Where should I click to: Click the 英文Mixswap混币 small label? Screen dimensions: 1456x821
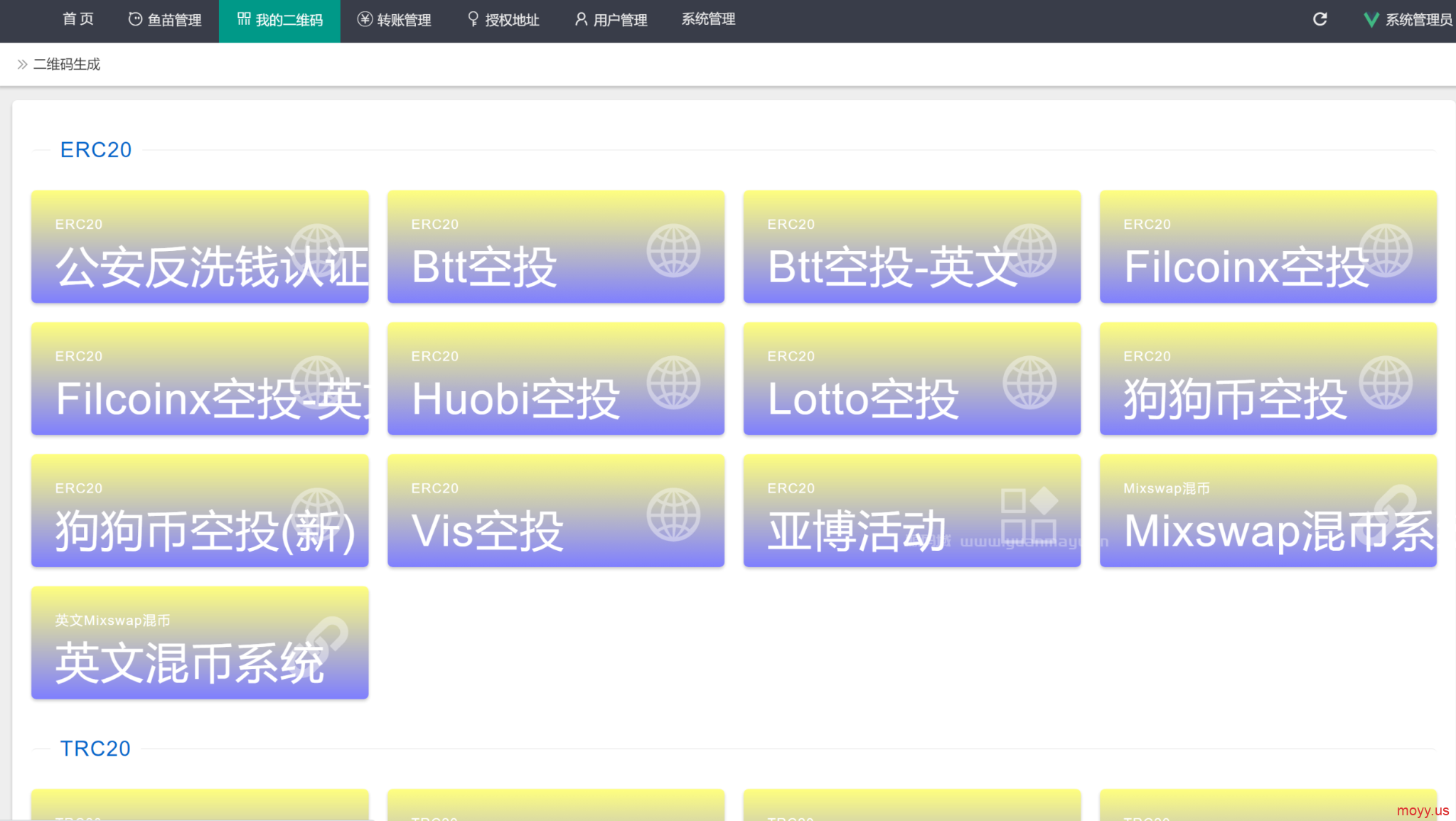(x=112, y=621)
